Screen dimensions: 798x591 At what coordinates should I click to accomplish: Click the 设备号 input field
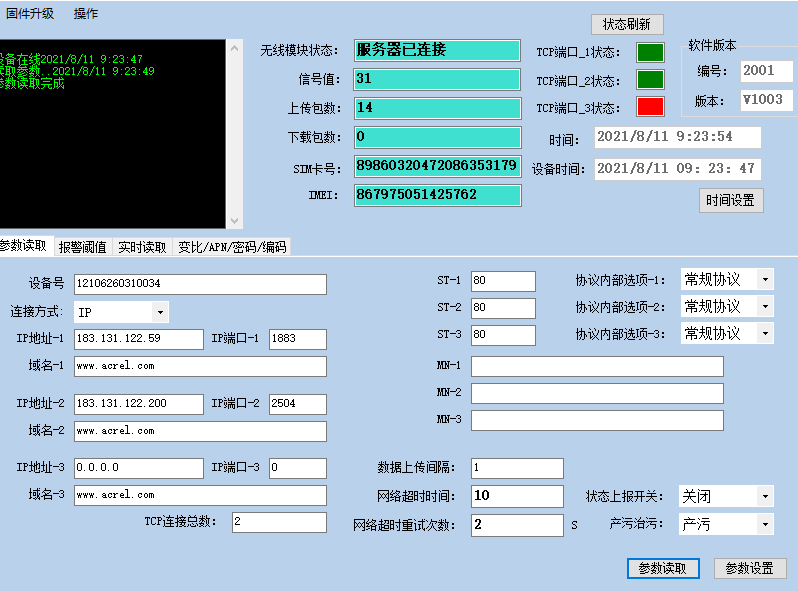(200, 285)
